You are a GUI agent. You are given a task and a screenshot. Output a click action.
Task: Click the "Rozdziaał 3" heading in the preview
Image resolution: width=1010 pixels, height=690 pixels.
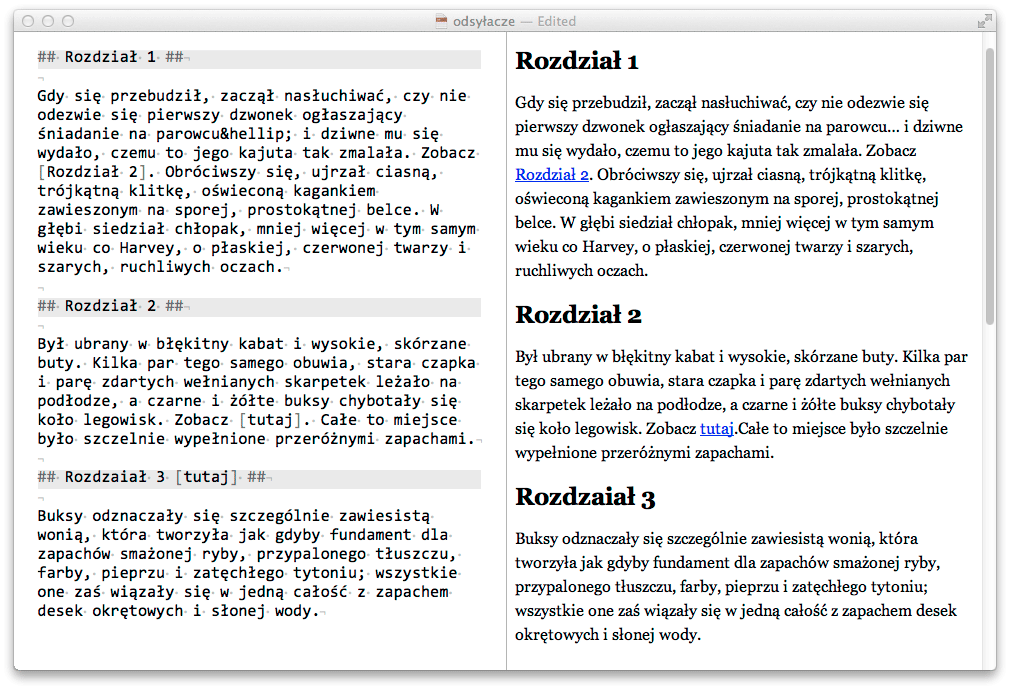click(x=585, y=497)
